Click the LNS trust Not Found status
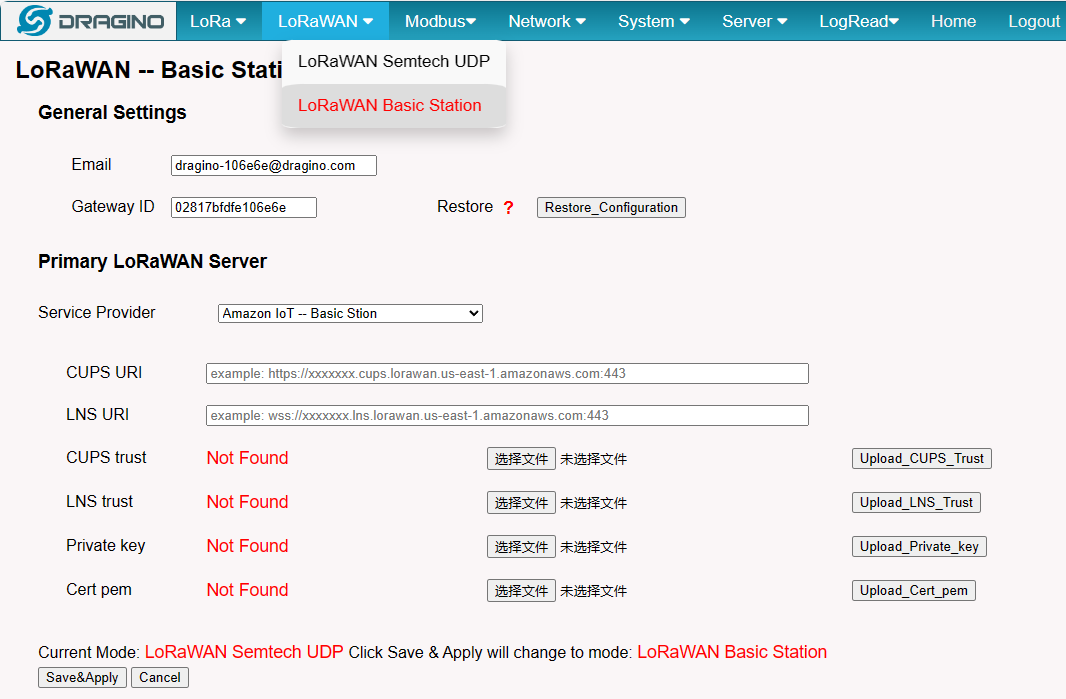This screenshot has width=1066, height=699. (x=247, y=502)
